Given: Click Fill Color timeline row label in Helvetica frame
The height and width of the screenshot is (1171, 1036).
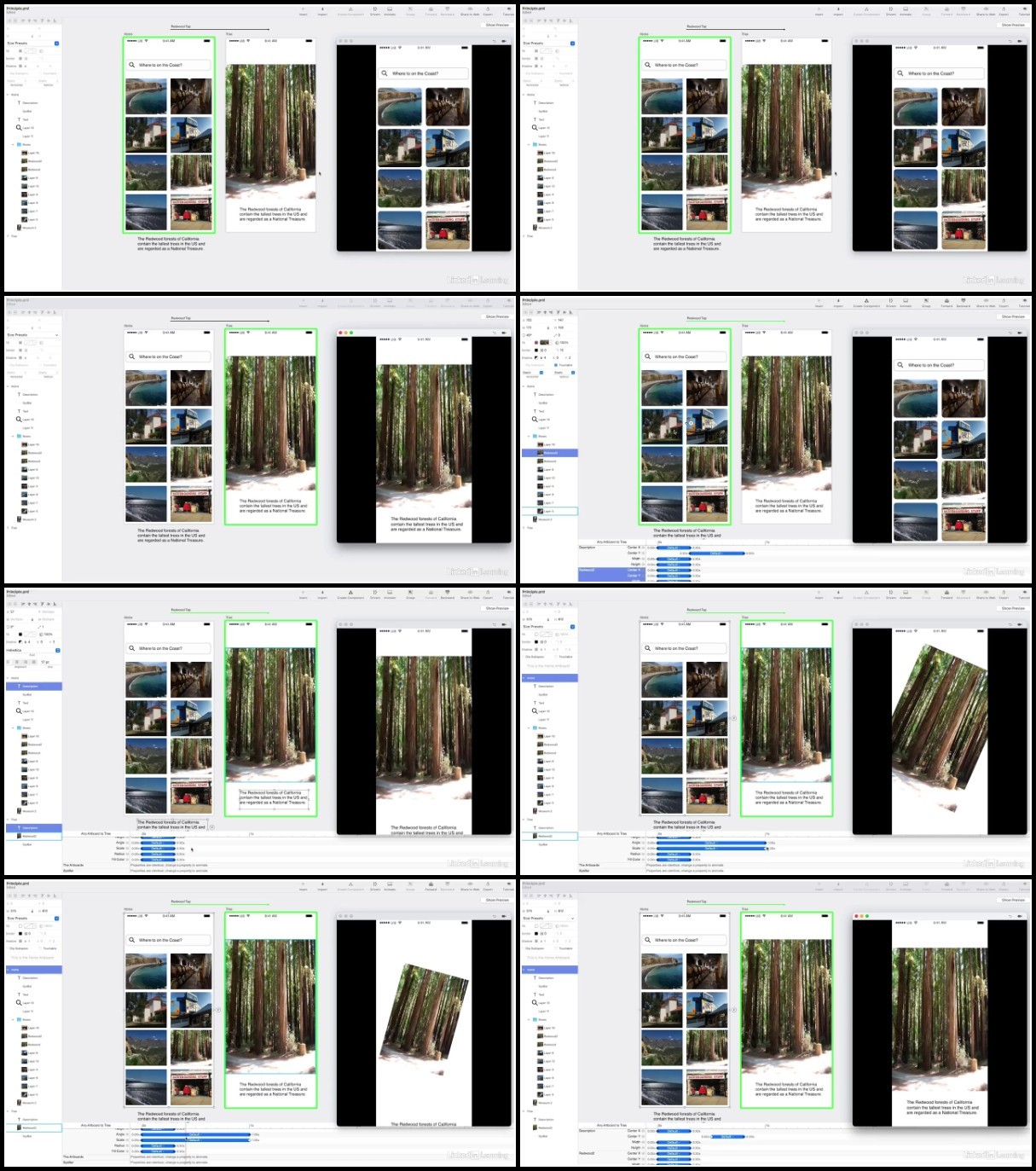Looking at the screenshot, I should pyautogui.click(x=118, y=860).
